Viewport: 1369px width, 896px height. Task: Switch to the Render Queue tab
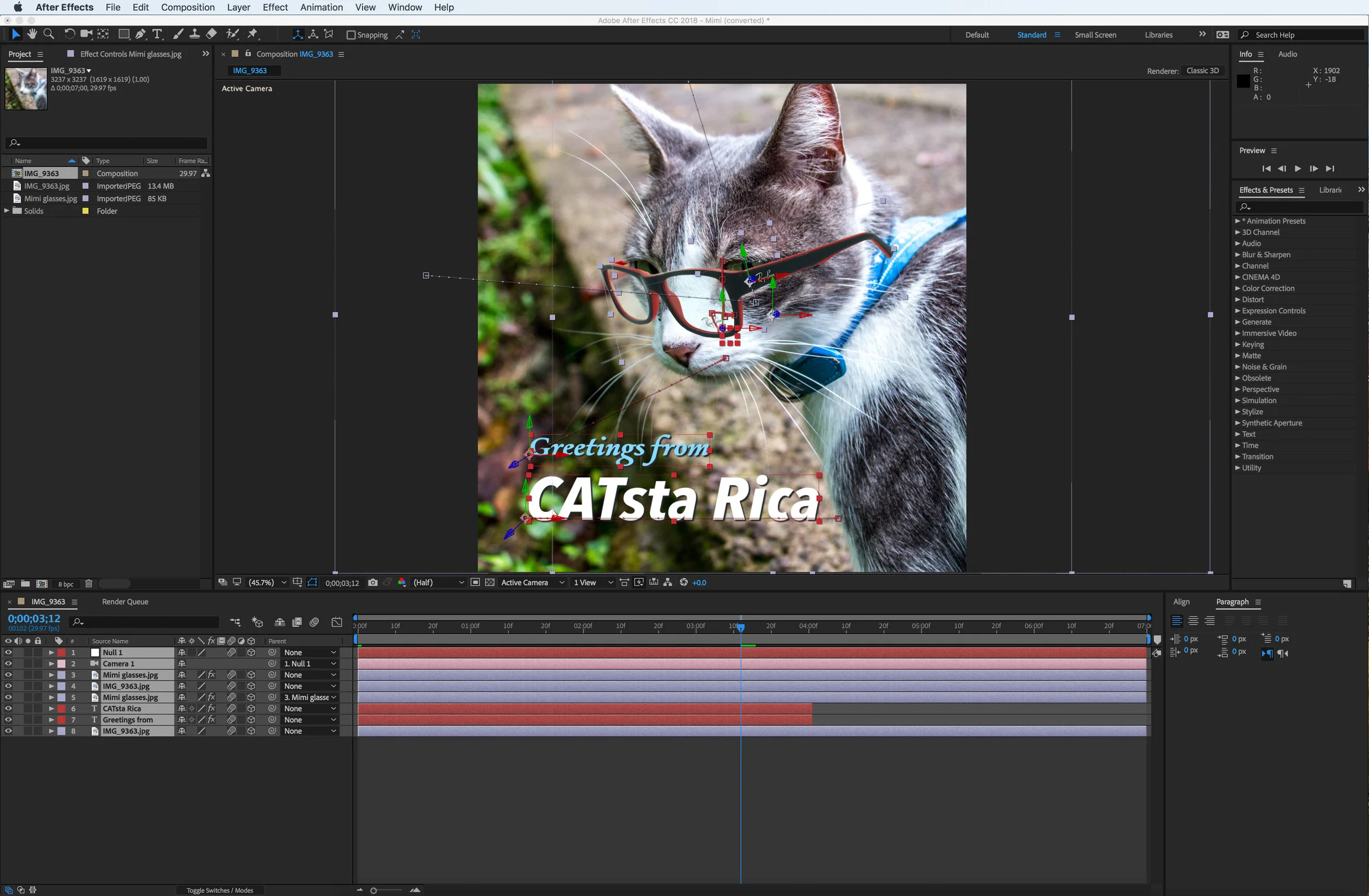125,602
